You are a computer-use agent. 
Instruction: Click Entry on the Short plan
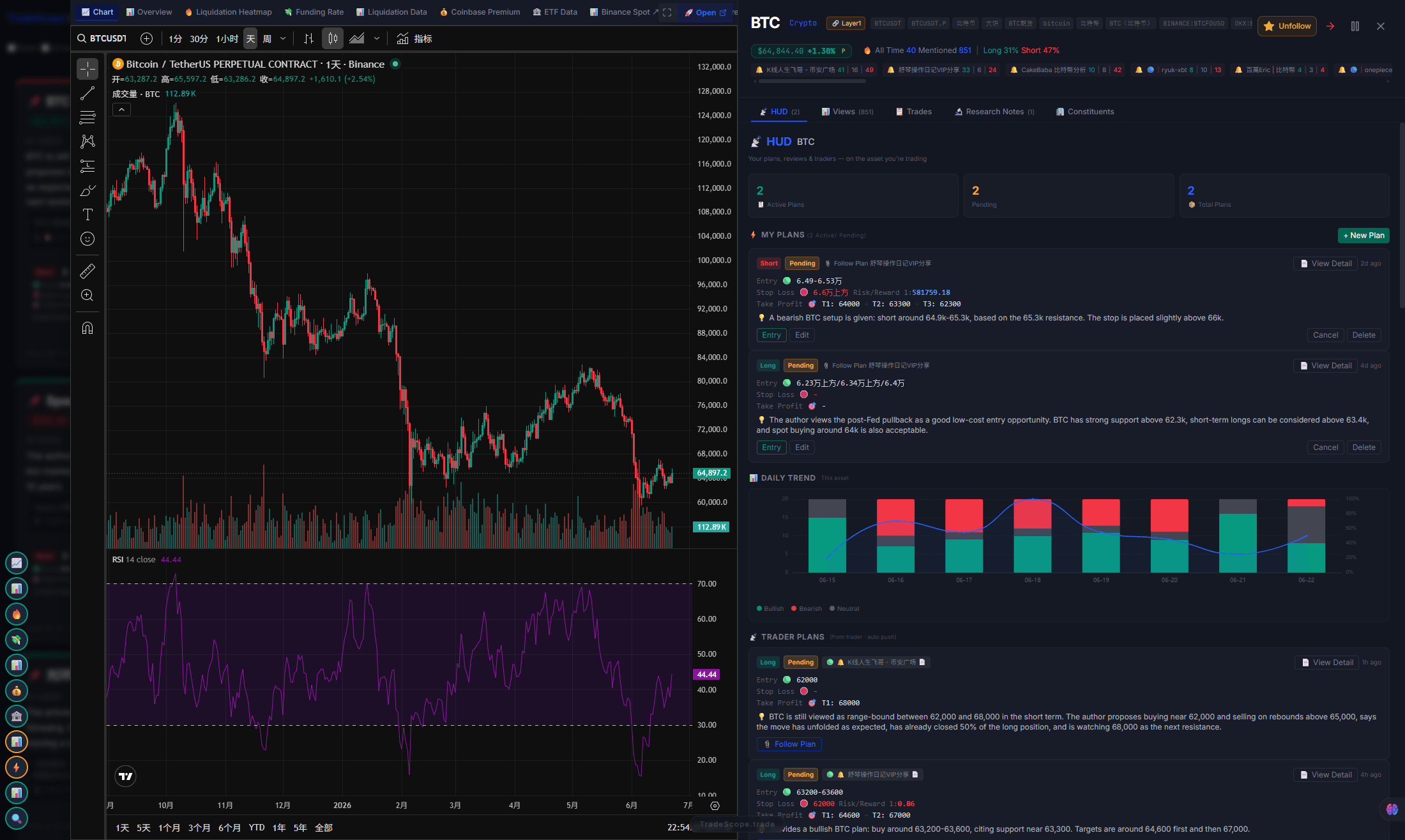[771, 335]
